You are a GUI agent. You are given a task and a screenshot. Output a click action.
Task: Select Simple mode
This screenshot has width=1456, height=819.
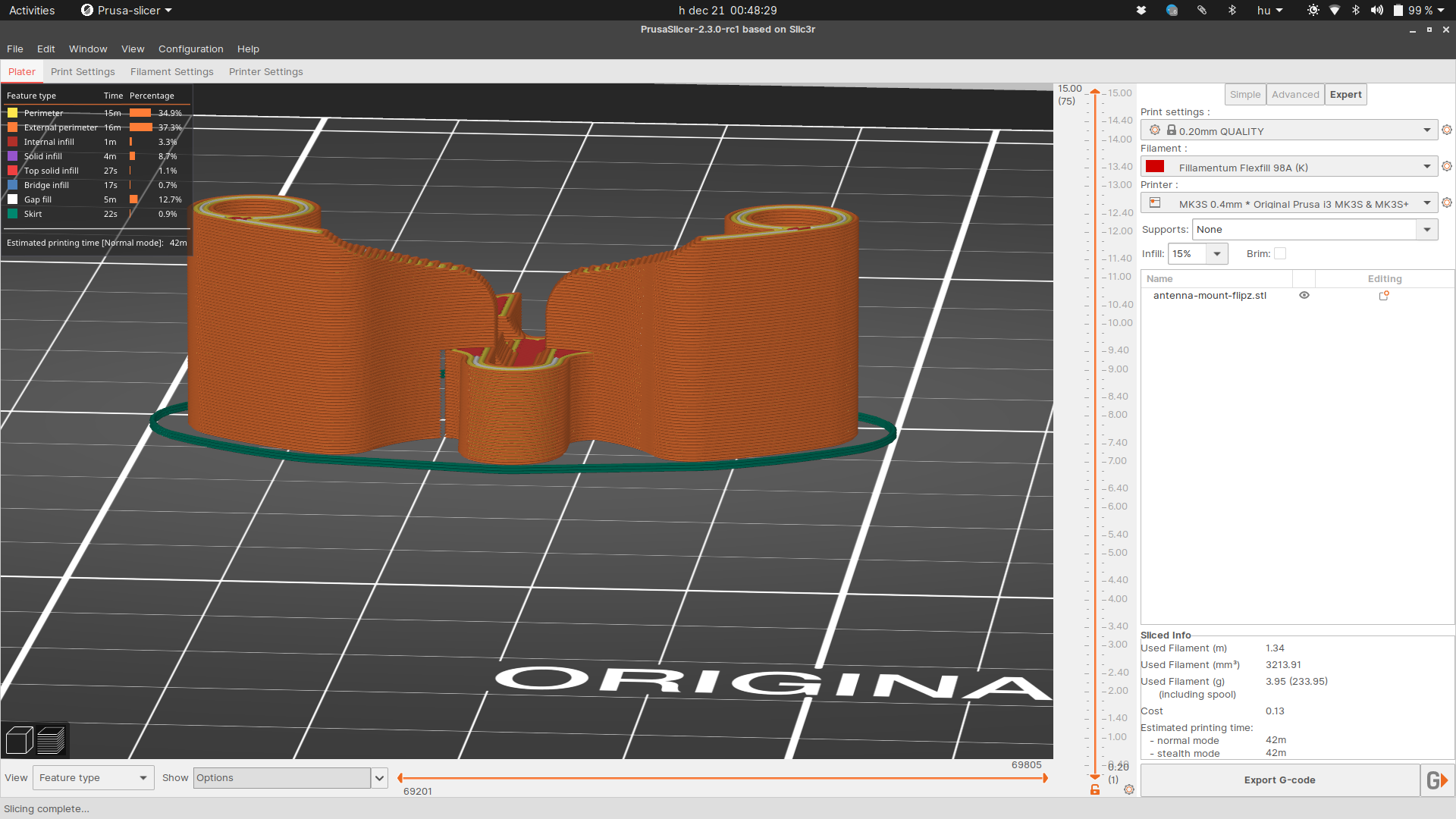tap(1245, 95)
